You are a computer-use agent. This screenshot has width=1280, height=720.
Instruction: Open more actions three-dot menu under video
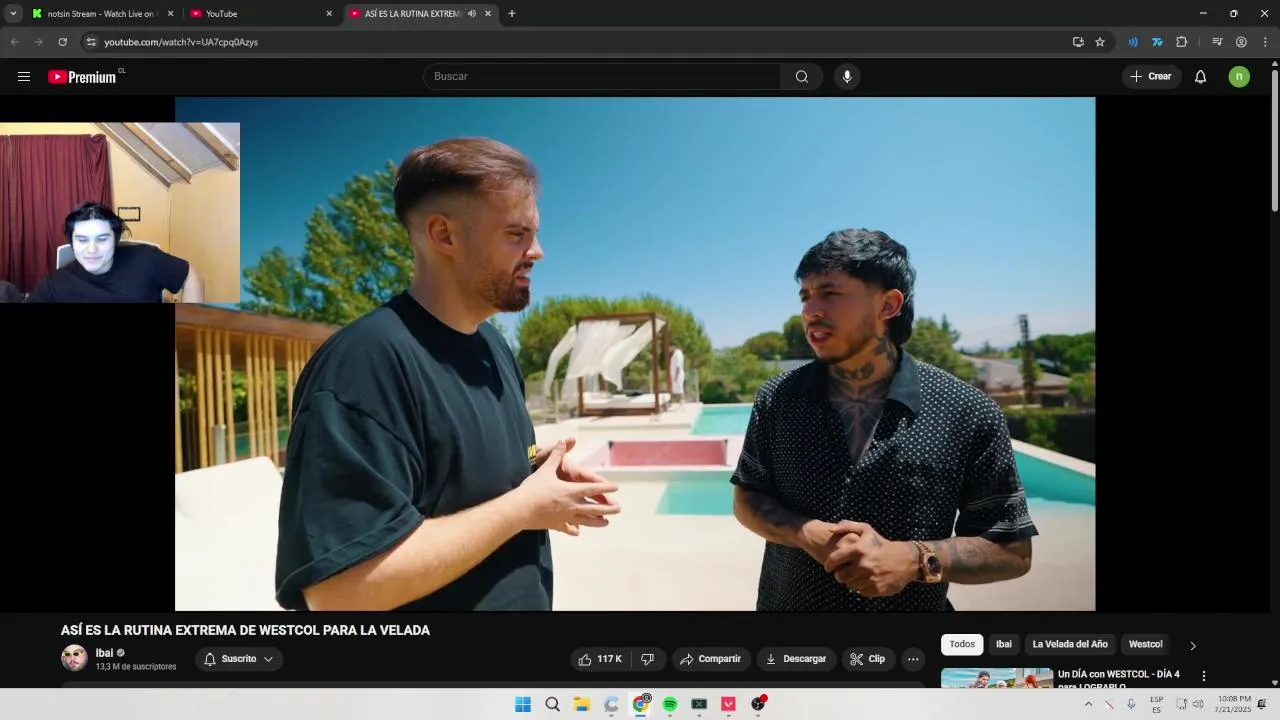913,659
